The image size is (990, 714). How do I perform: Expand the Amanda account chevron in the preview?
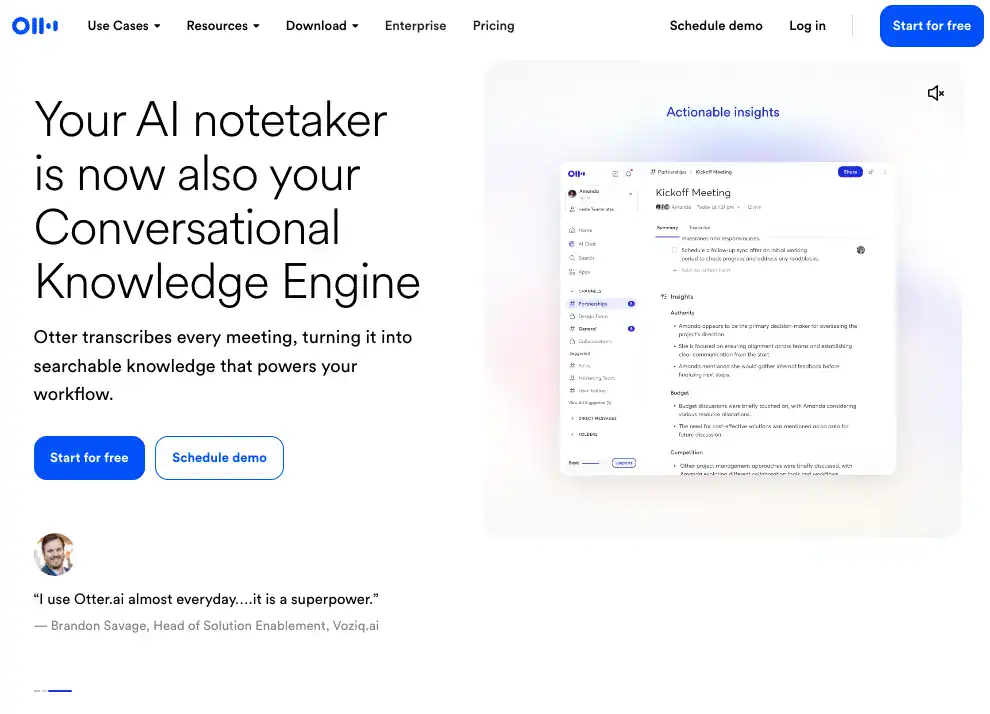click(x=630, y=194)
